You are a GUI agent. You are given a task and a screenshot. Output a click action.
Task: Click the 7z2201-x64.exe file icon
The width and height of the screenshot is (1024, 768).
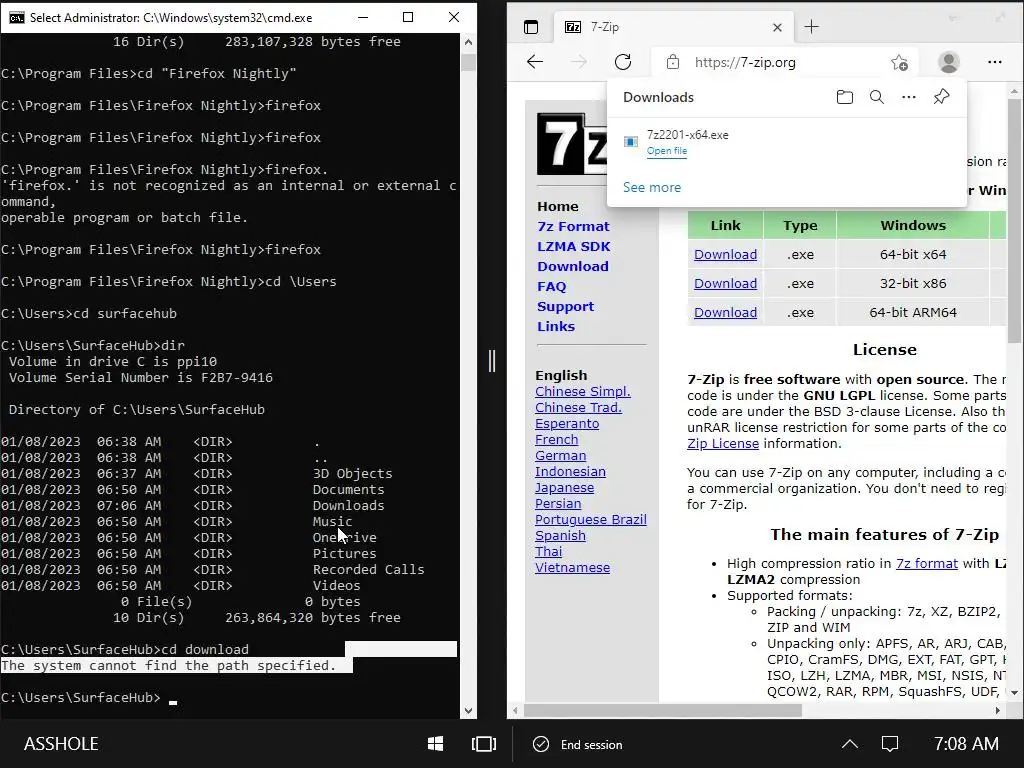(631, 142)
